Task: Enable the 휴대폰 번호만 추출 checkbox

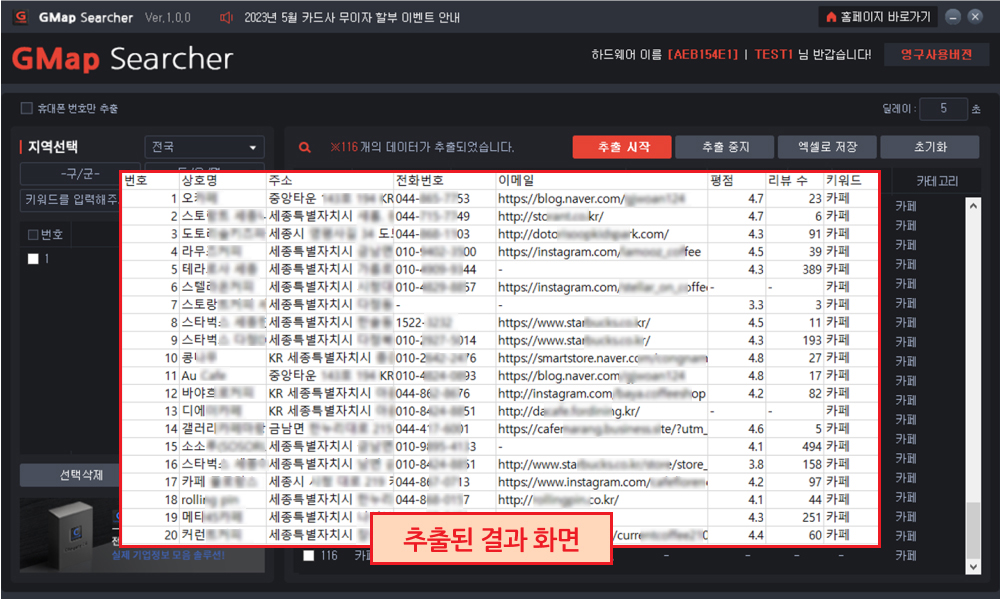Action: tap(27, 108)
